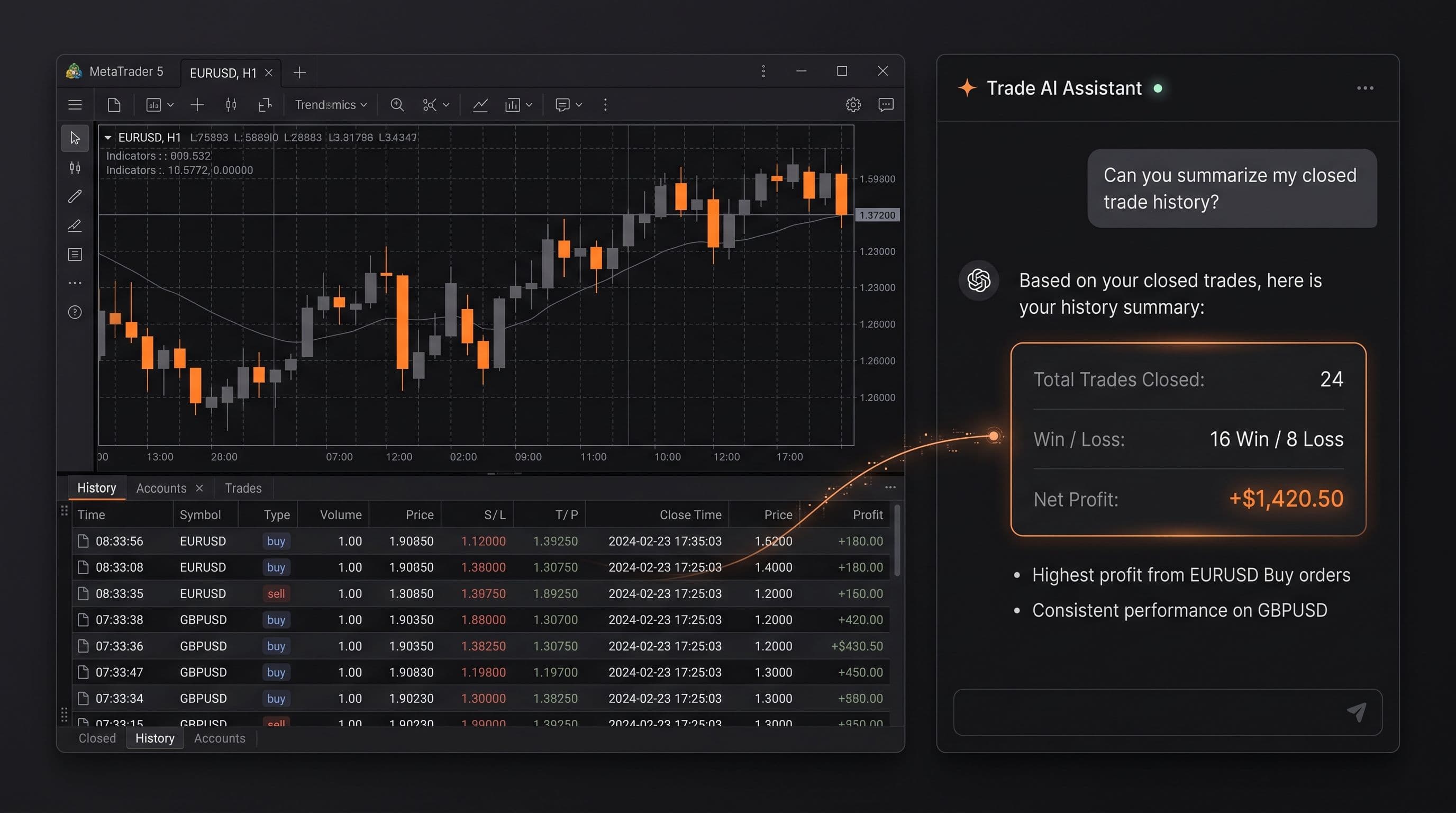The width and height of the screenshot is (1456, 813).
Task: Expand the scissors tool dropdown
Action: (x=446, y=105)
